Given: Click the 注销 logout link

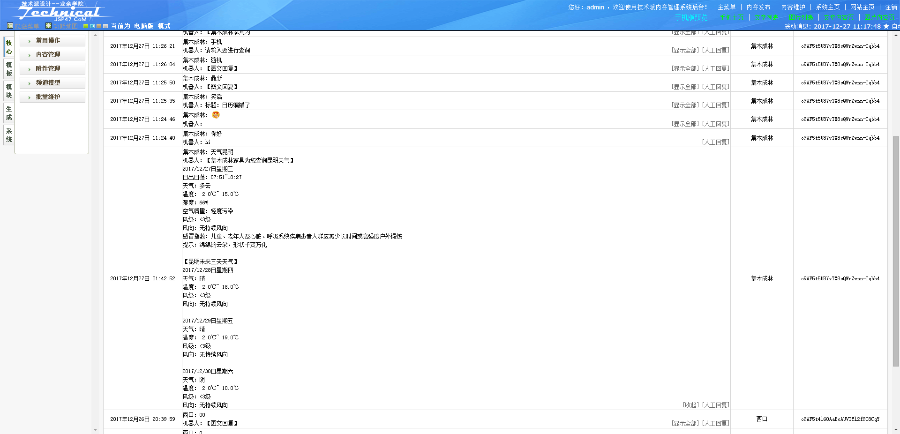Looking at the screenshot, I should 889,6.
